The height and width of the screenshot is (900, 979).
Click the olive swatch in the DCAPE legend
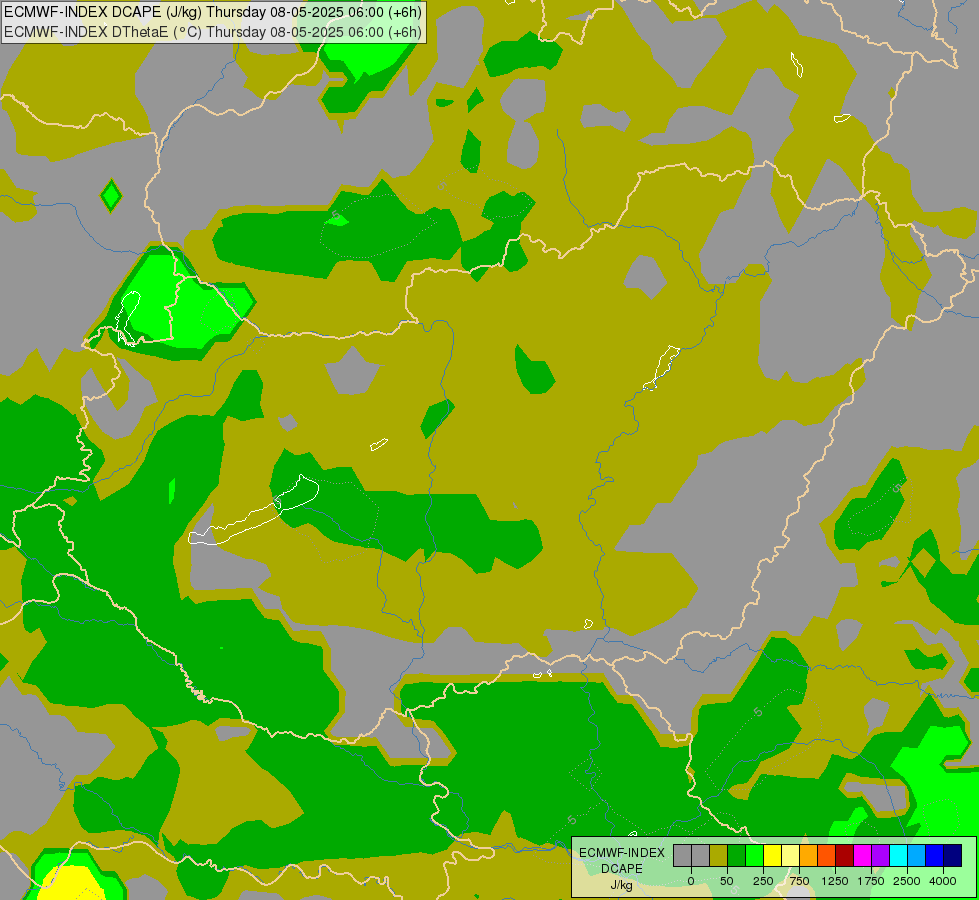point(718,856)
